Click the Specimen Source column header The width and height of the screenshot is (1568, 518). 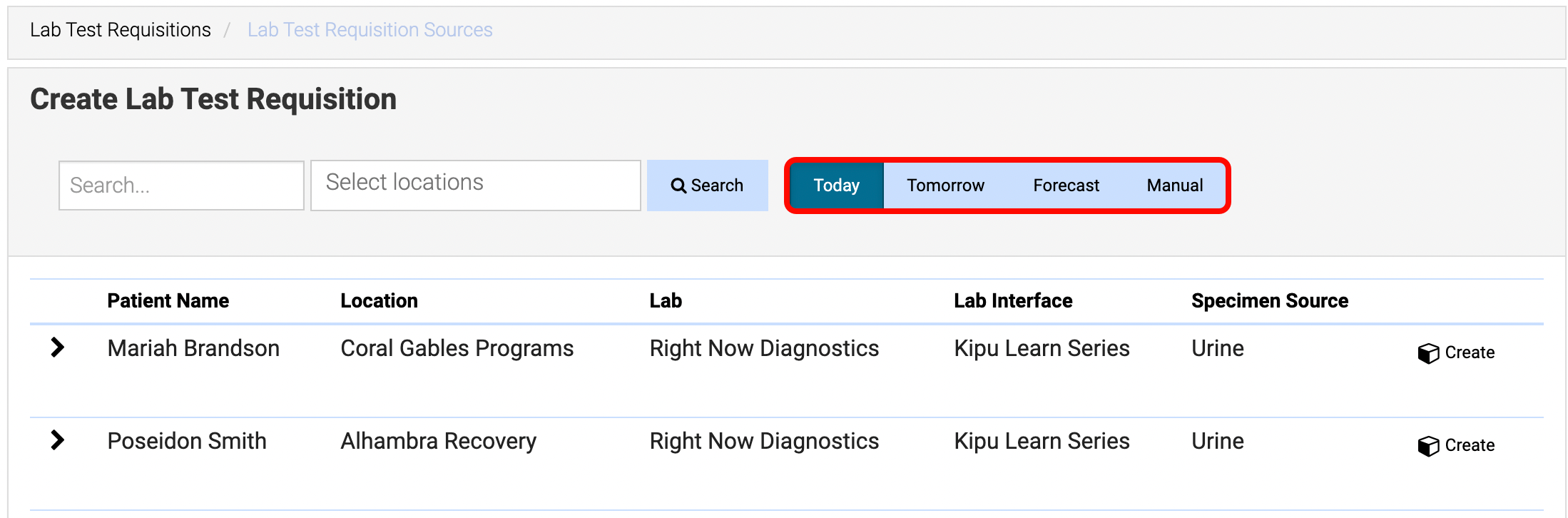[1270, 301]
